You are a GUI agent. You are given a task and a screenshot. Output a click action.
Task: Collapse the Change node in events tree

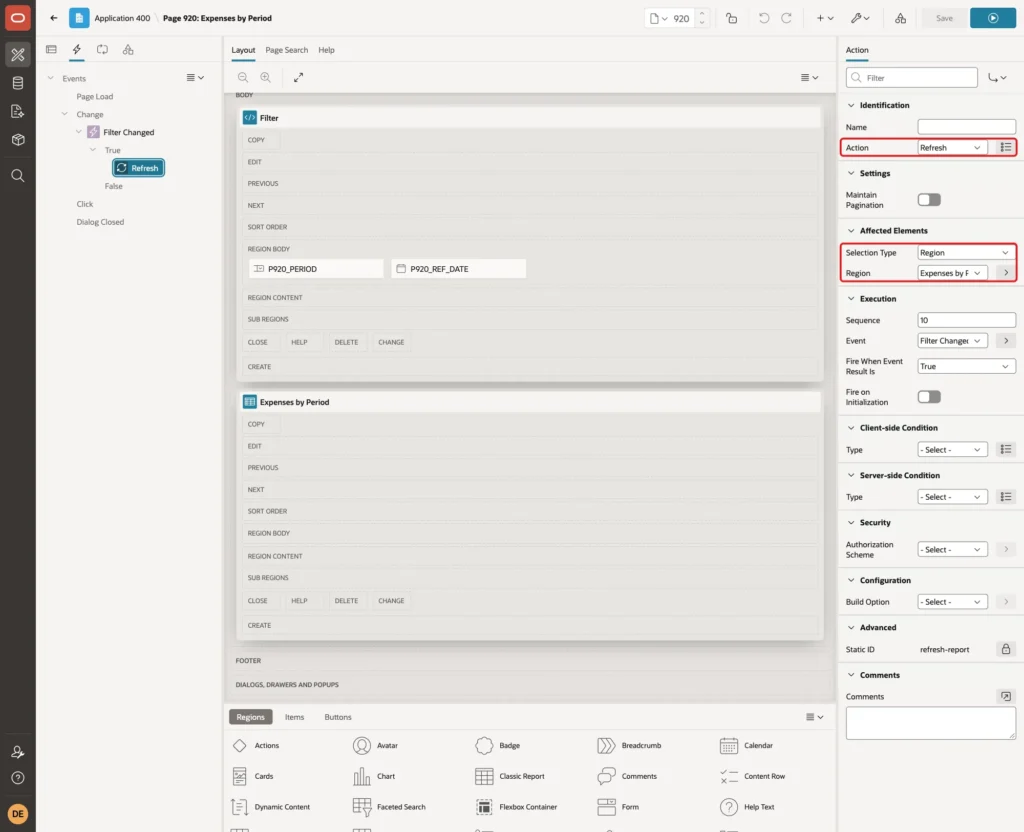click(x=65, y=114)
